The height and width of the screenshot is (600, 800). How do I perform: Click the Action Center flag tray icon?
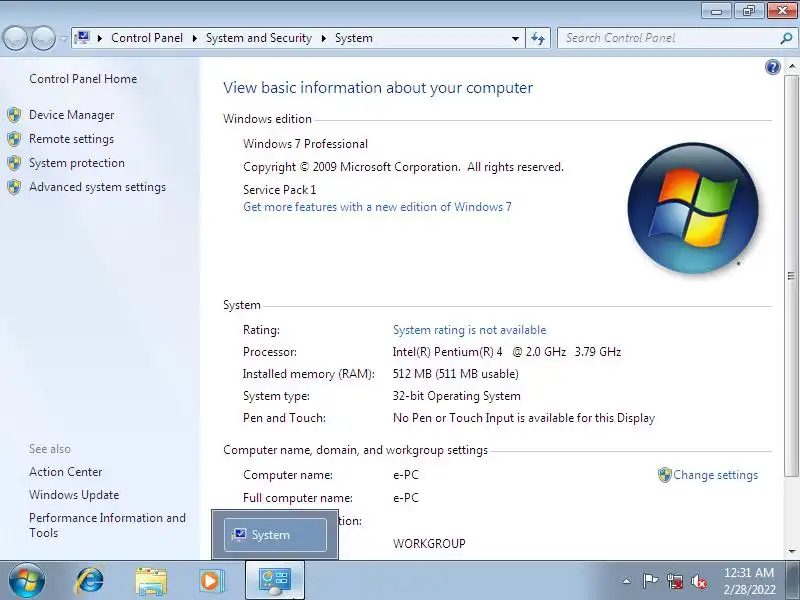(x=651, y=581)
